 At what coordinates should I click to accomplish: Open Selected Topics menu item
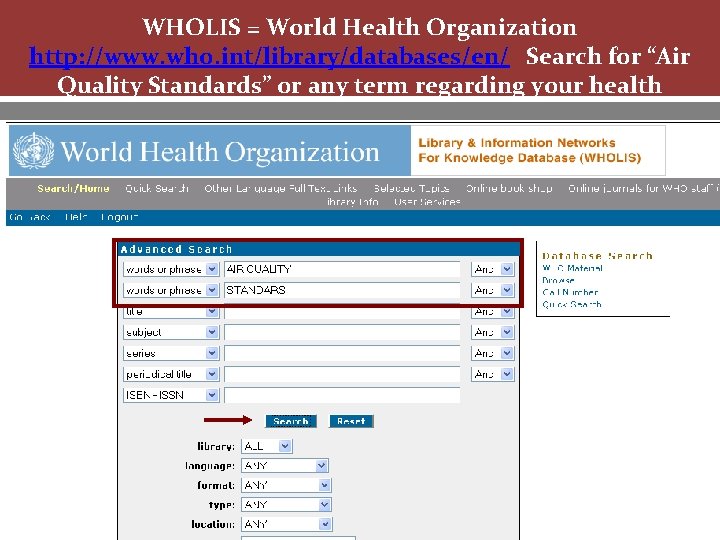pos(411,188)
